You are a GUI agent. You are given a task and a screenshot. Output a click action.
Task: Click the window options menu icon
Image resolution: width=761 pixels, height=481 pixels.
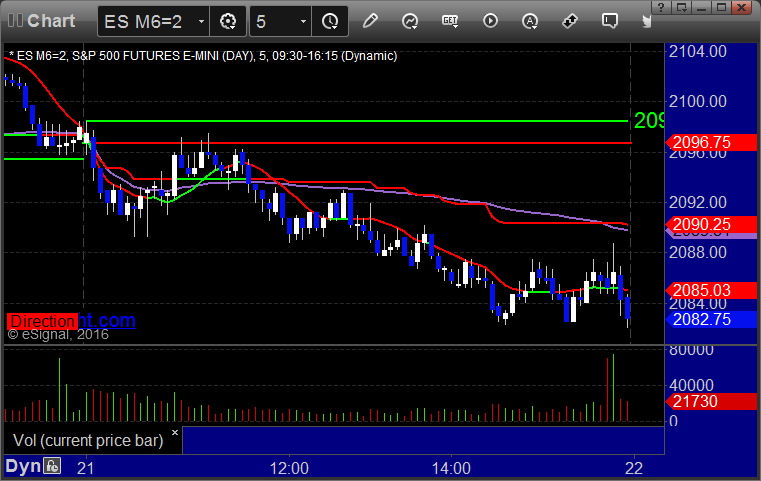coord(682,7)
